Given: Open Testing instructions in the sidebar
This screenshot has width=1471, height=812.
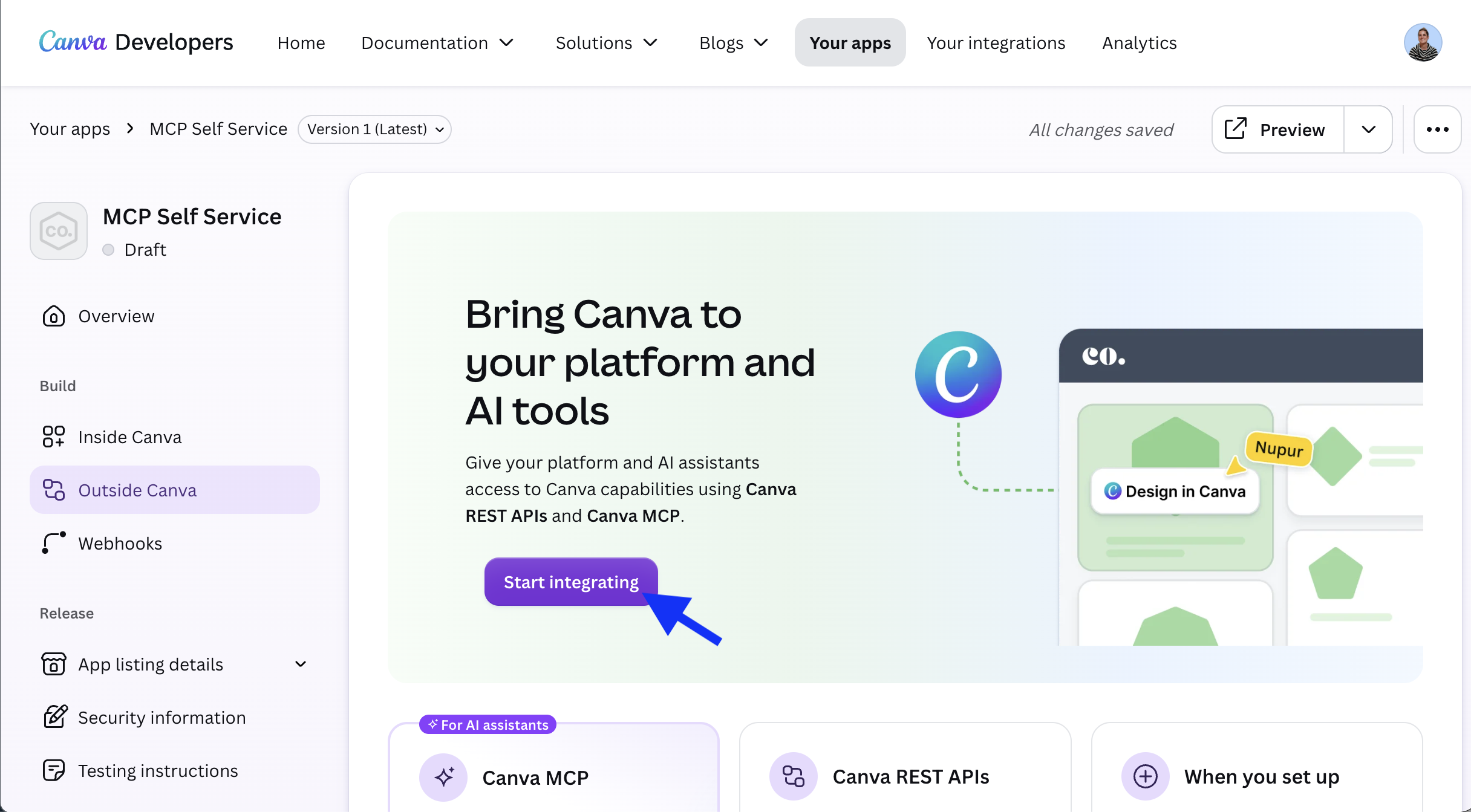Looking at the screenshot, I should coord(175,770).
